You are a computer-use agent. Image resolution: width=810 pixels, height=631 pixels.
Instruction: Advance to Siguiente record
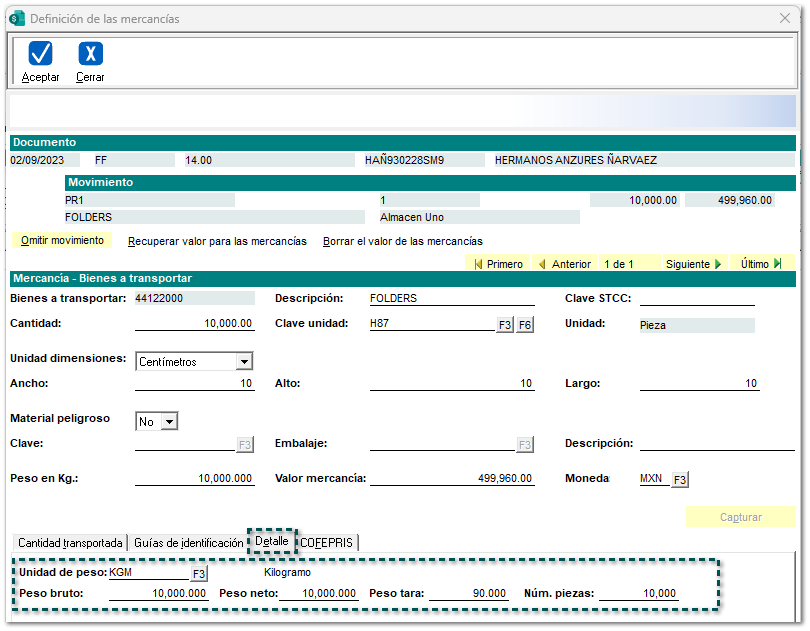tap(693, 264)
